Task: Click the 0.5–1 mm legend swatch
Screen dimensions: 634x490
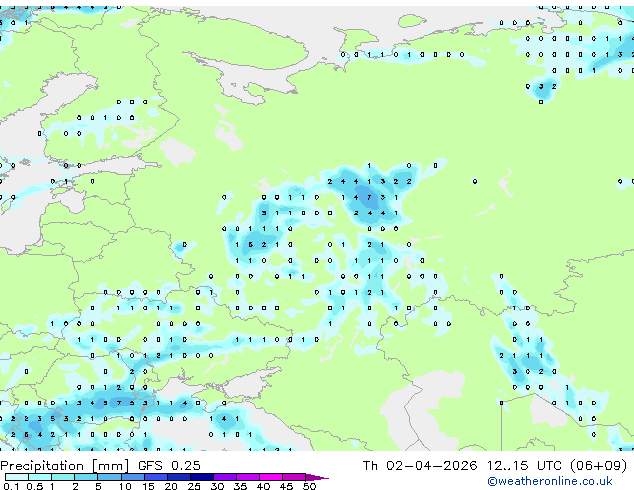Action: 40,477
